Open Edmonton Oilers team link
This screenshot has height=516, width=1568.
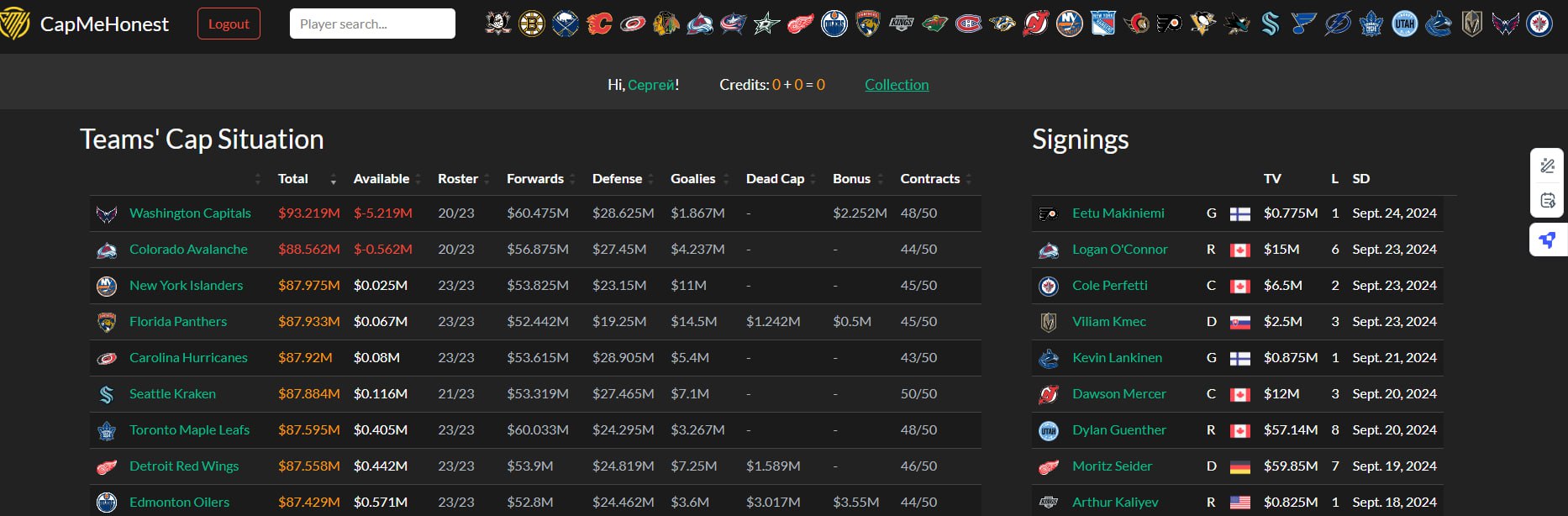[x=179, y=503]
